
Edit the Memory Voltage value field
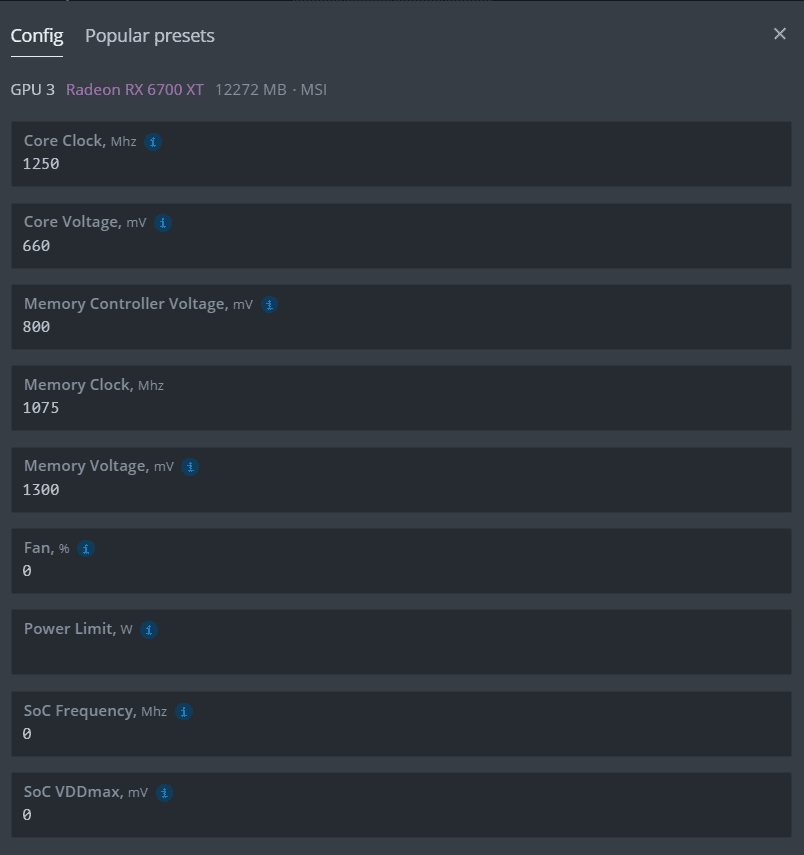click(400, 490)
